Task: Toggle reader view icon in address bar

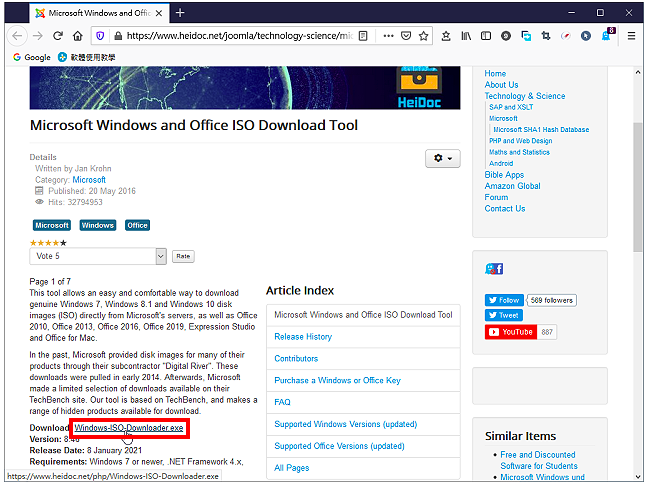Action: coord(363,36)
